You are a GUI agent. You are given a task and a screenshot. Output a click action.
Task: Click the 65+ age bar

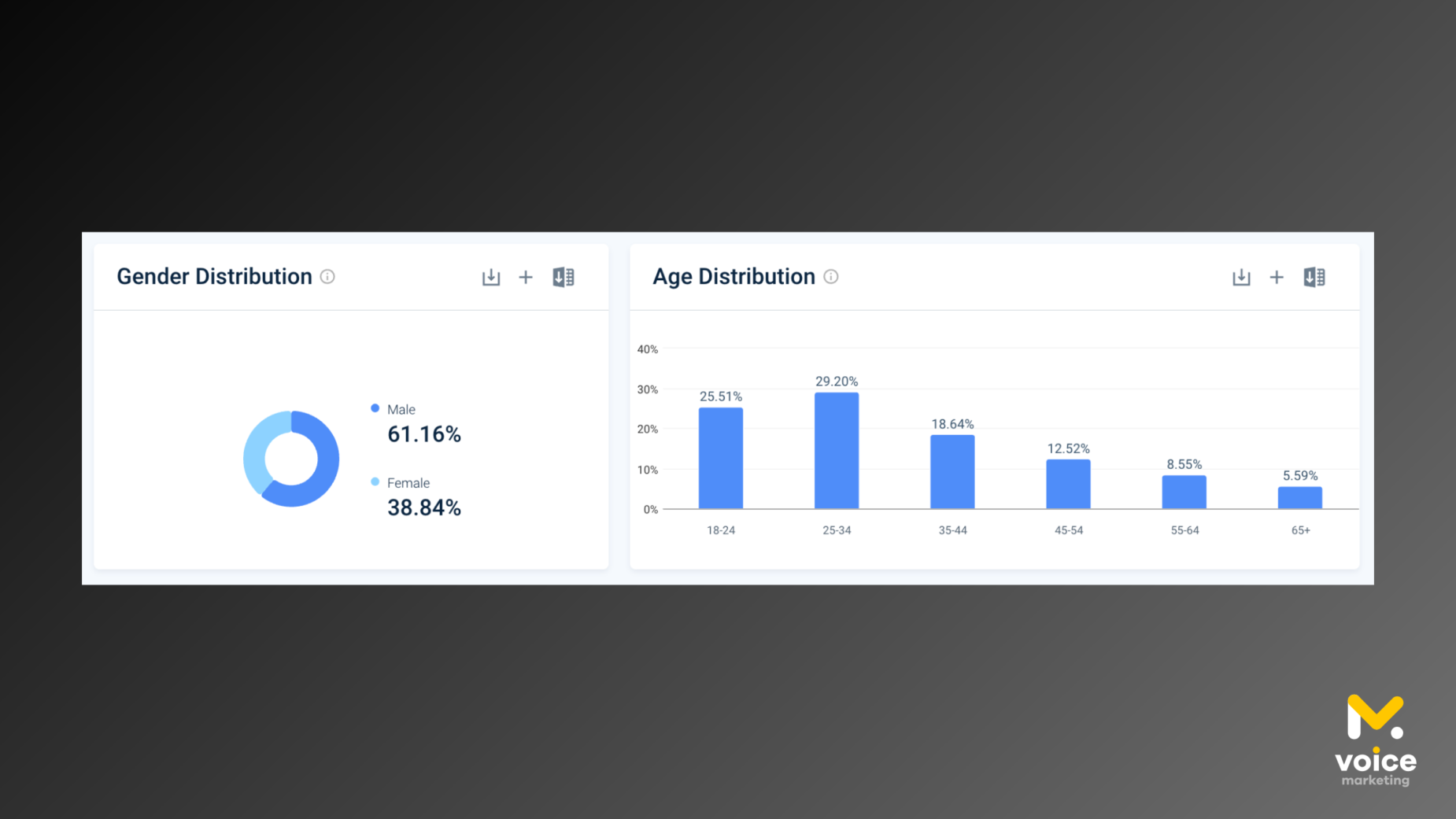1299,498
